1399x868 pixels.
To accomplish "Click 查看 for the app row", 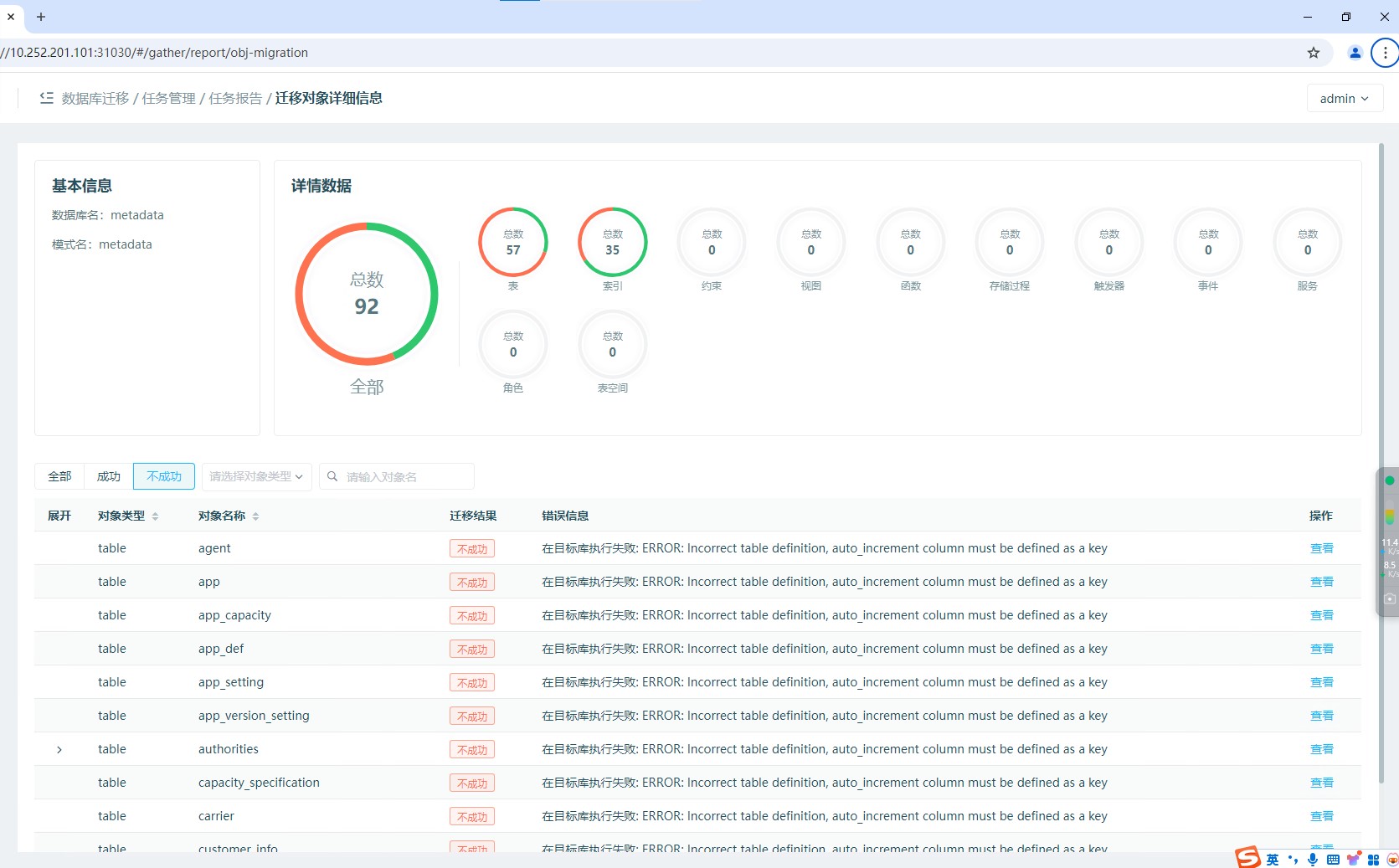I will (1322, 582).
